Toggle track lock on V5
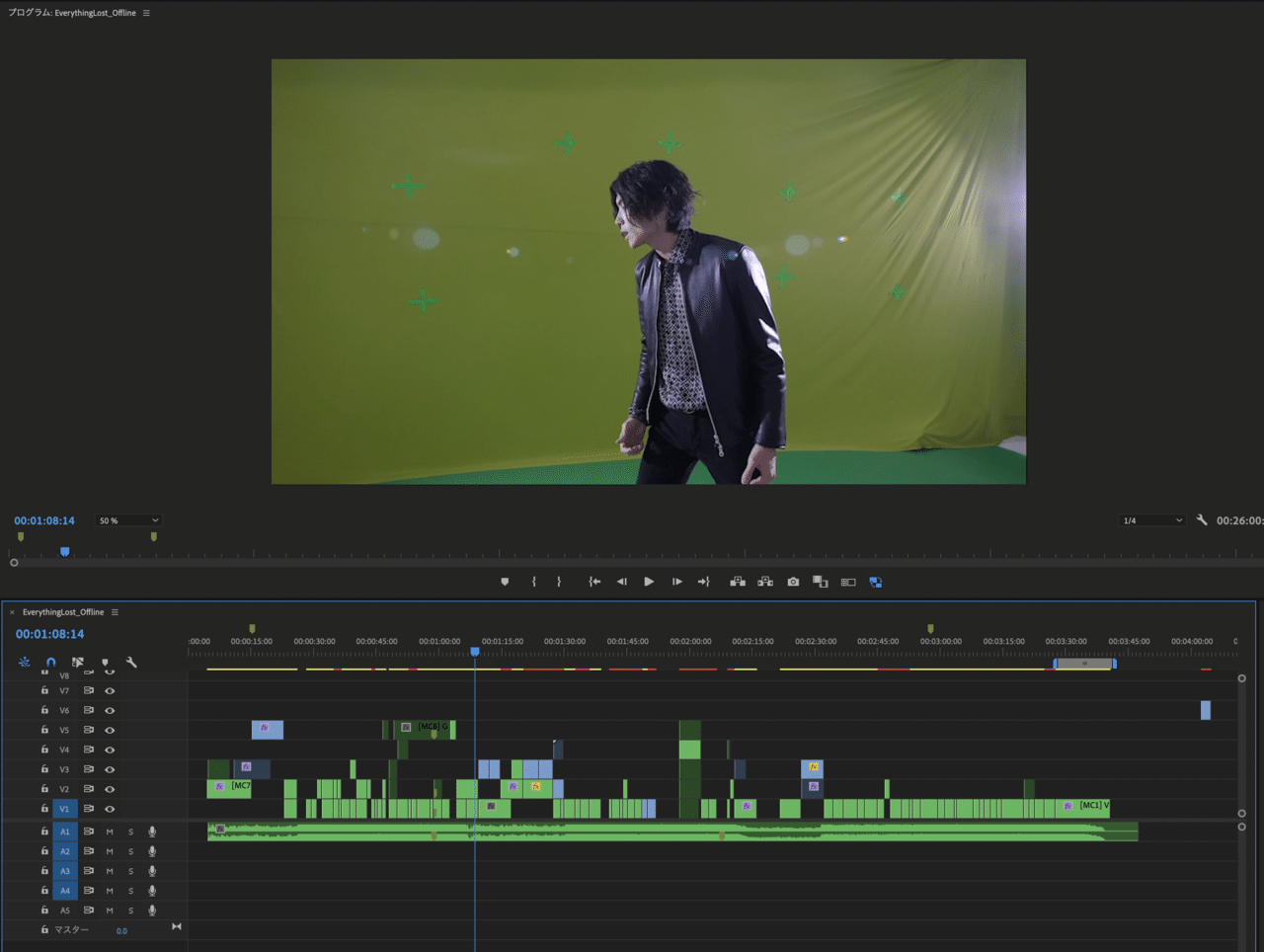 (x=44, y=730)
